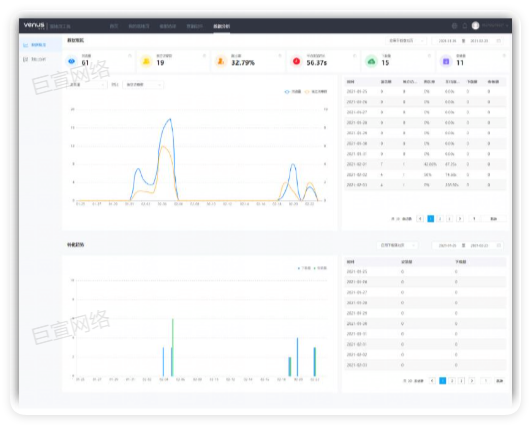Click the globe icon in the top bar
Viewport: 531px width, 425px height.
click(454, 26)
